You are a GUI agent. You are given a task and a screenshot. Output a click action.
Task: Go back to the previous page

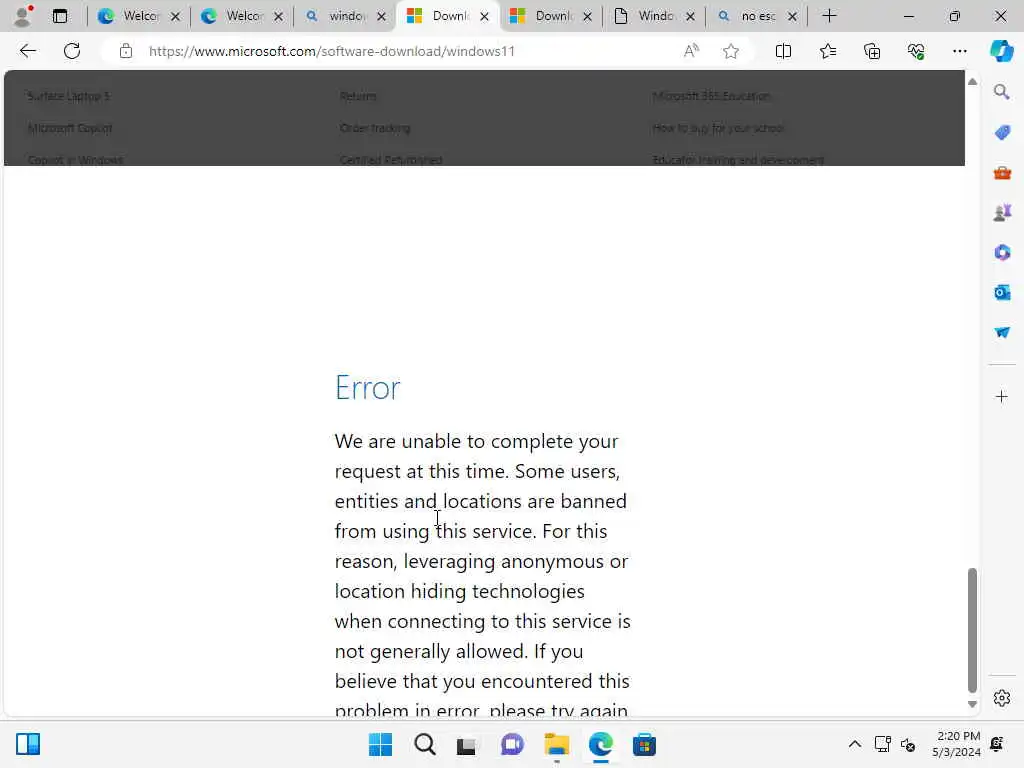click(27, 51)
